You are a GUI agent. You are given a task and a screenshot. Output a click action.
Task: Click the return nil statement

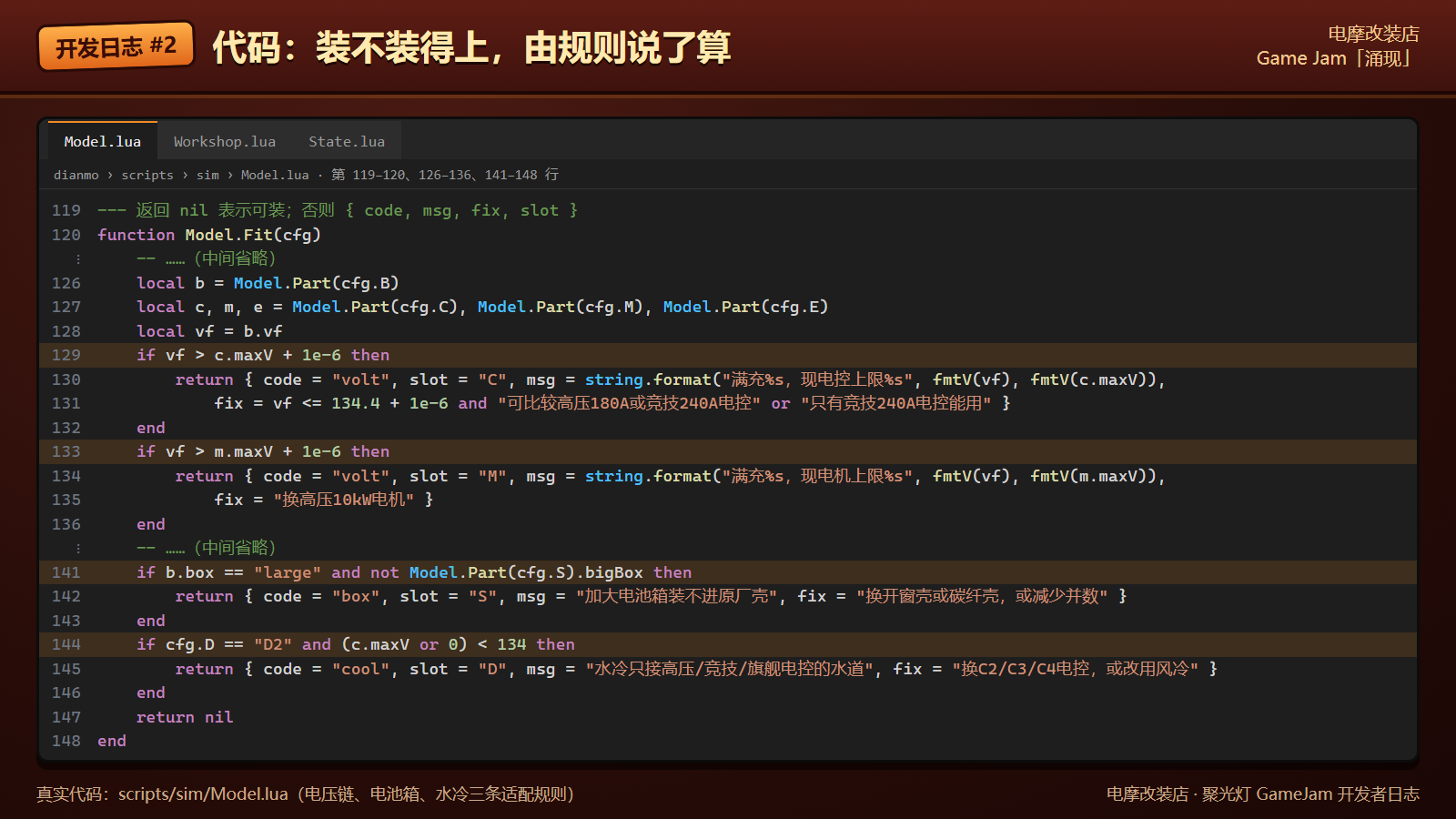click(185, 717)
